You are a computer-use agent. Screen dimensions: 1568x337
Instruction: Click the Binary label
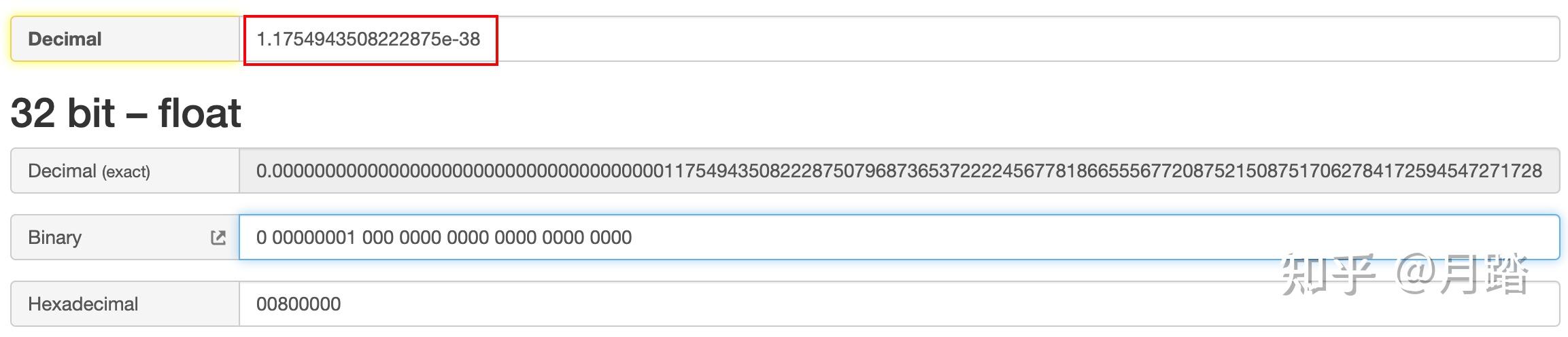pos(54,237)
